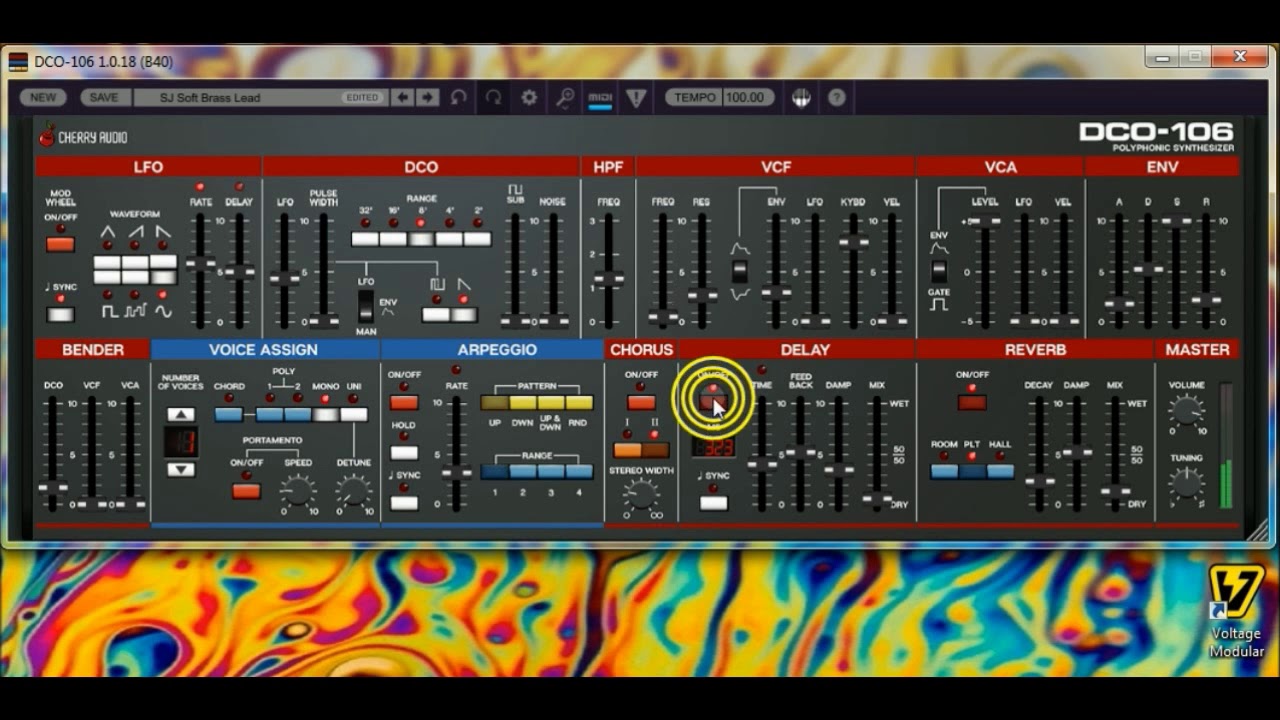Select the HALL reverb type button
The image size is (1280, 720).
pos(1000,471)
